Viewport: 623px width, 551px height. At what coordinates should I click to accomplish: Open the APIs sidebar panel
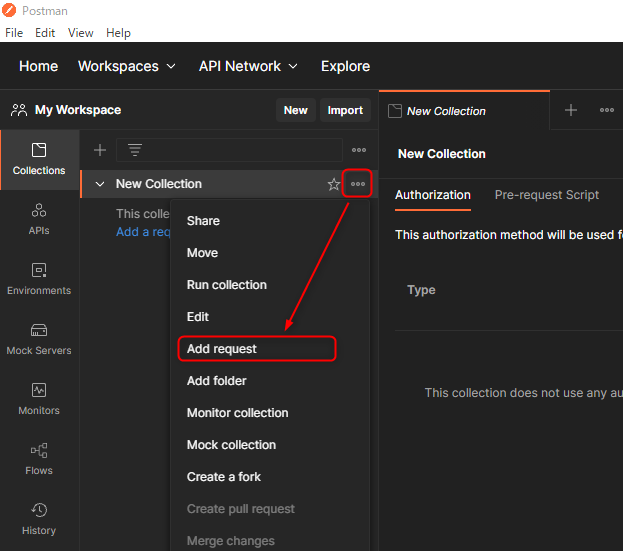click(39, 220)
